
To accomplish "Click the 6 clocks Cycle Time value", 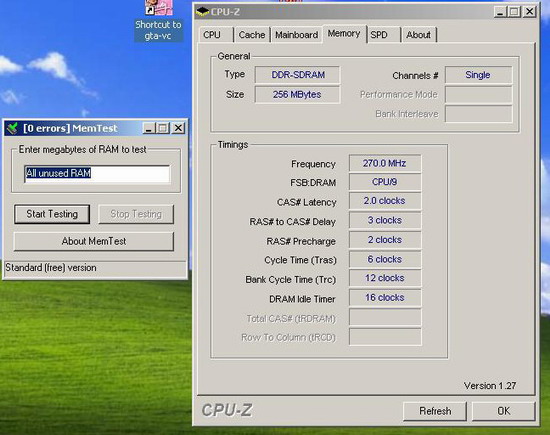I will point(385,259).
